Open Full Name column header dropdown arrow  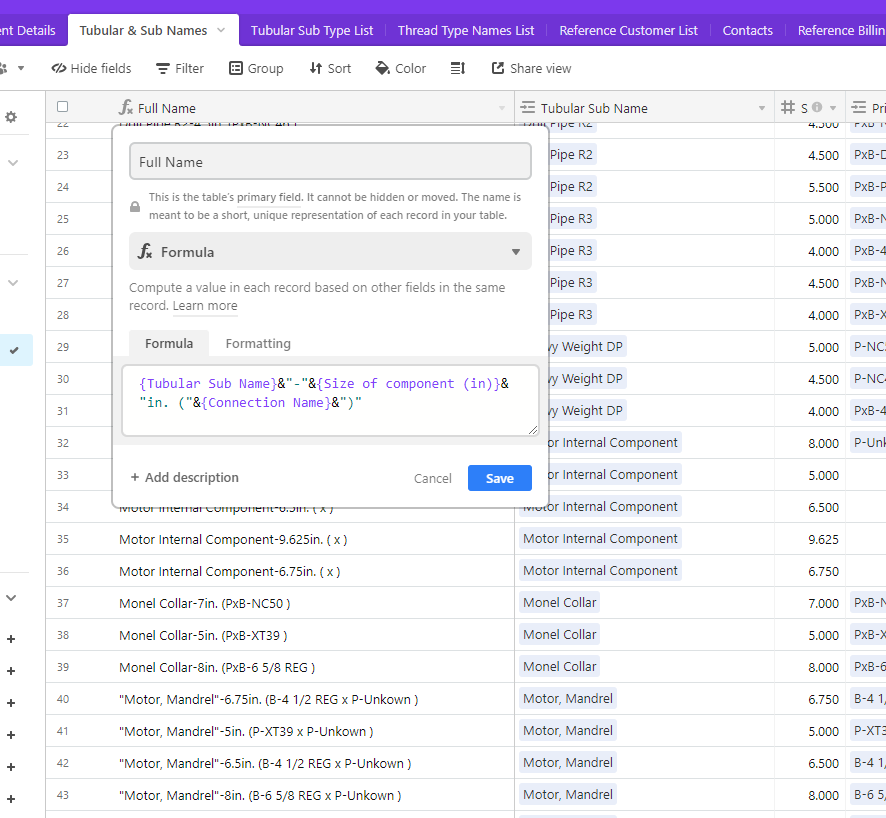(x=502, y=108)
